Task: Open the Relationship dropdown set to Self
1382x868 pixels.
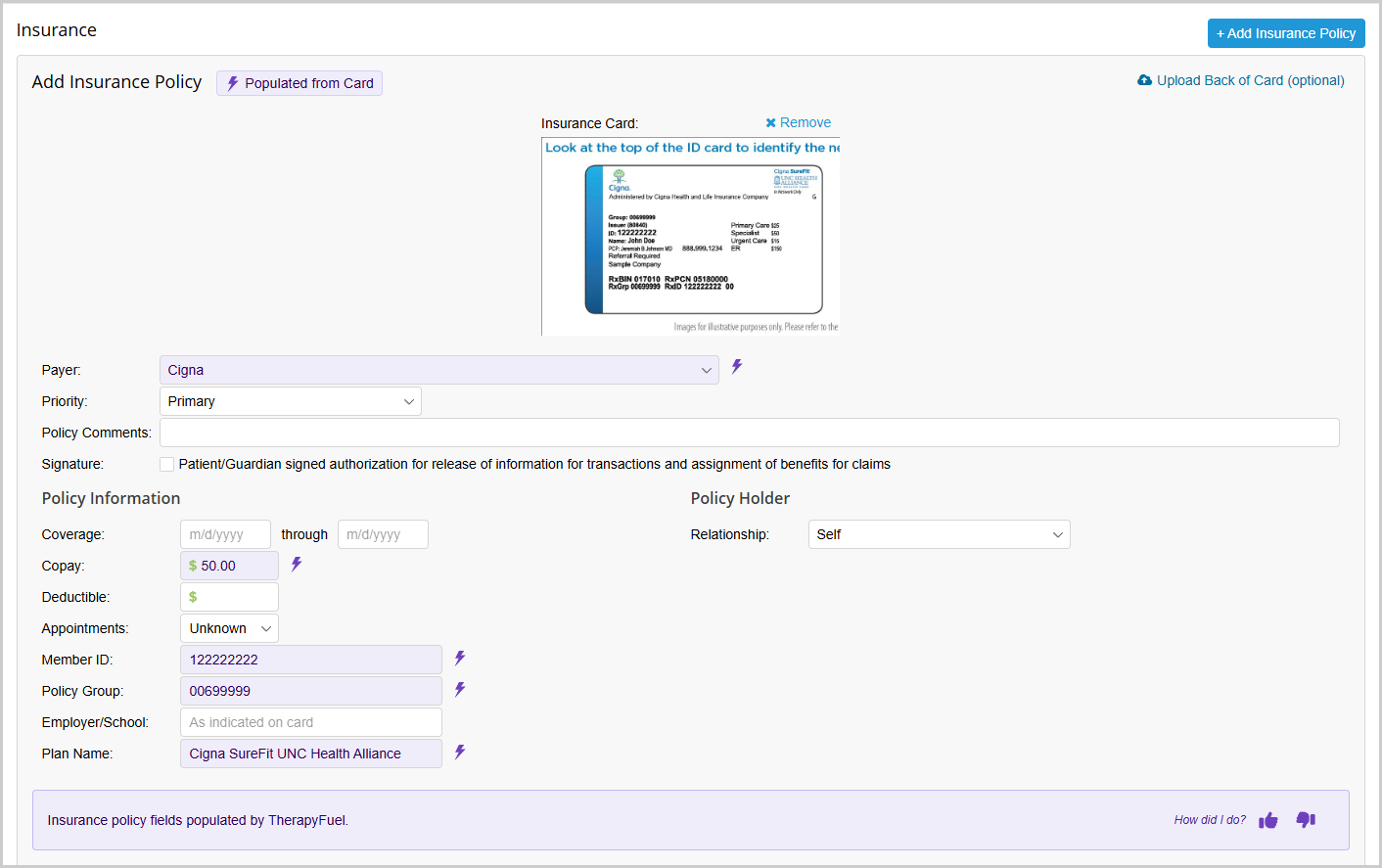Action: pyautogui.click(x=940, y=534)
